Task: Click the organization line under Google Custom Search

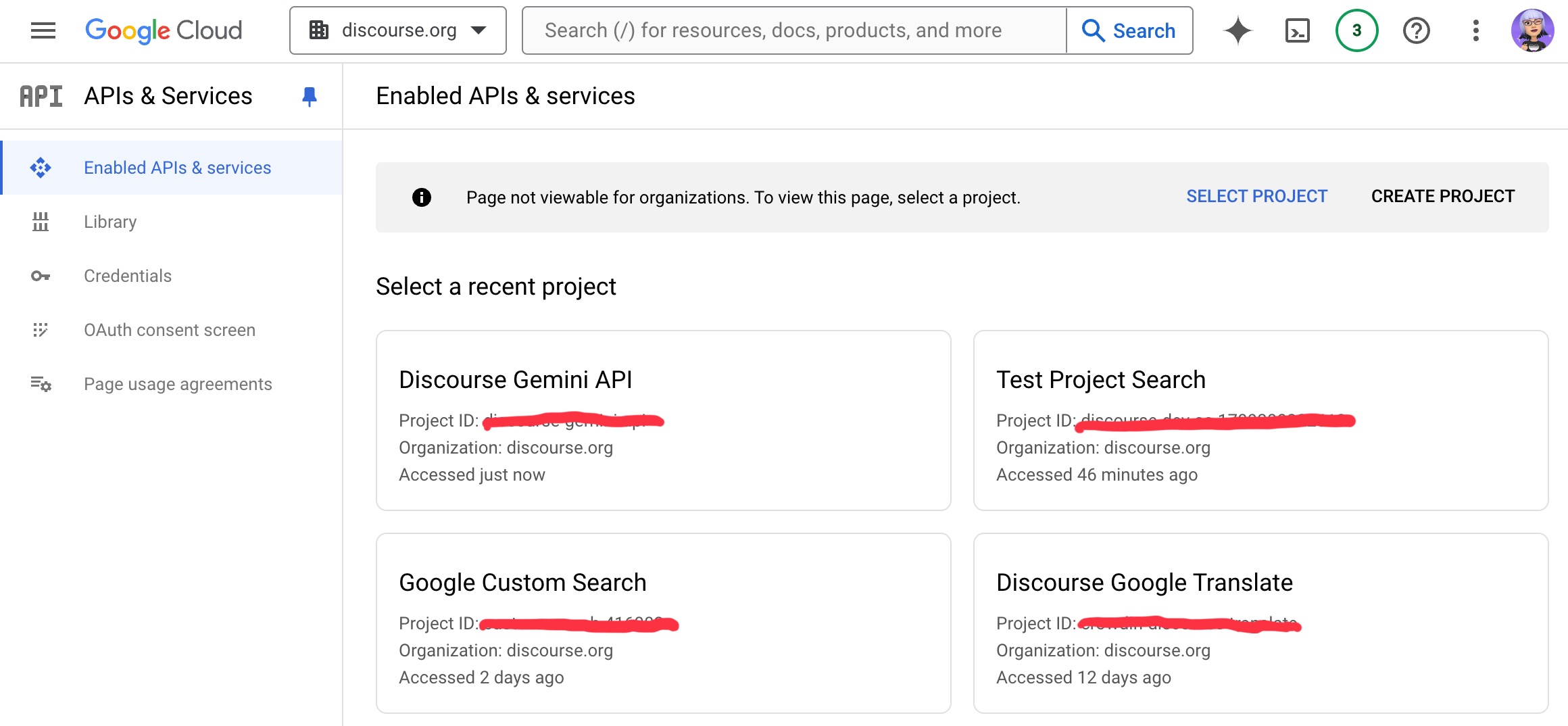Action: pos(506,650)
